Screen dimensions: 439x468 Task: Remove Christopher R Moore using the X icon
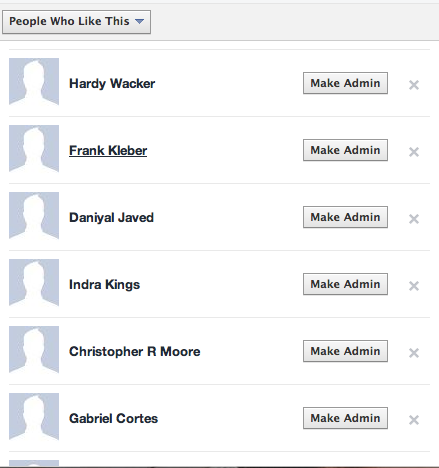point(414,353)
